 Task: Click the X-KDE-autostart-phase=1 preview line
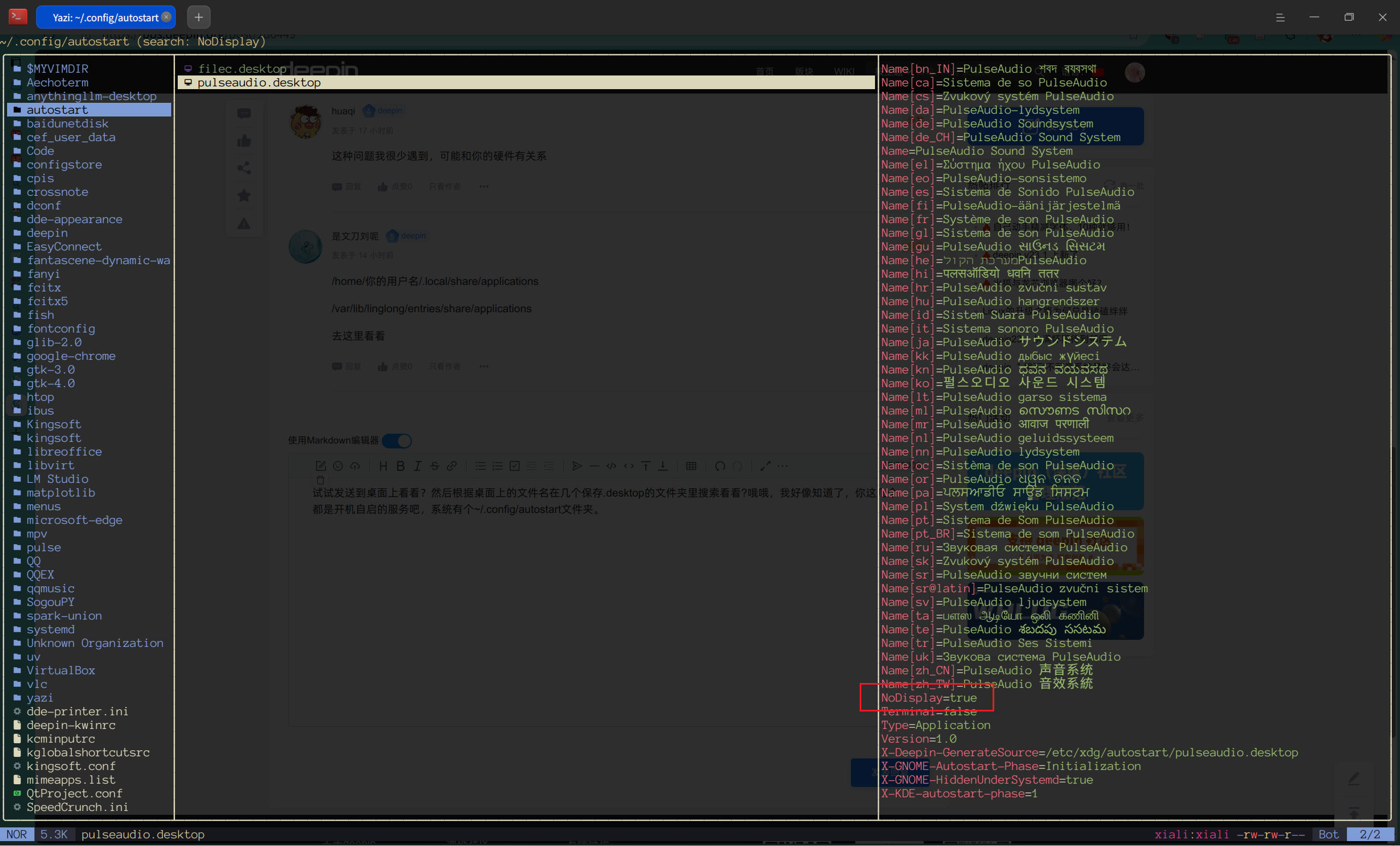pos(959,793)
